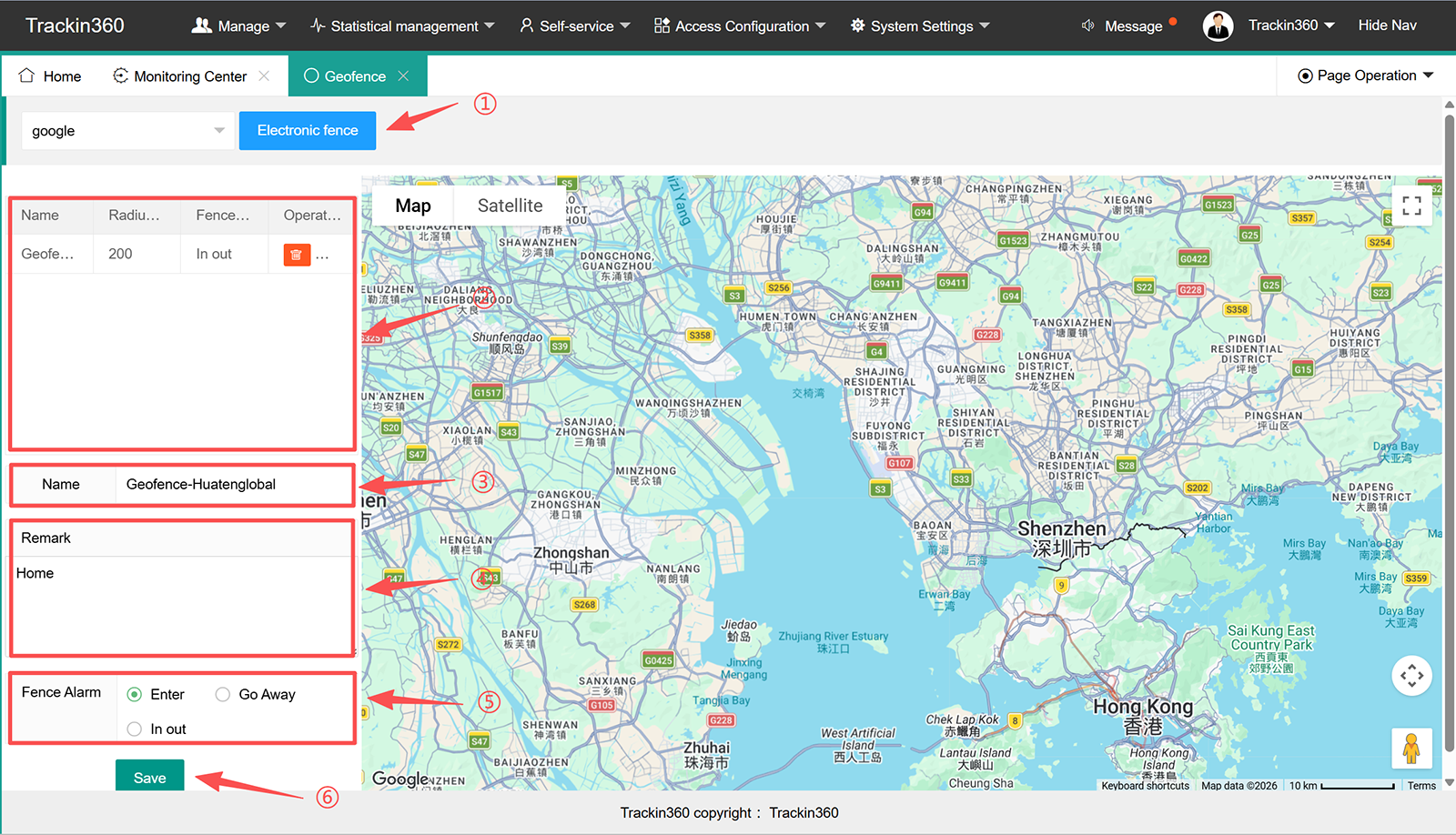
Task: Switch to Monitoring Center tab
Action: (190, 75)
